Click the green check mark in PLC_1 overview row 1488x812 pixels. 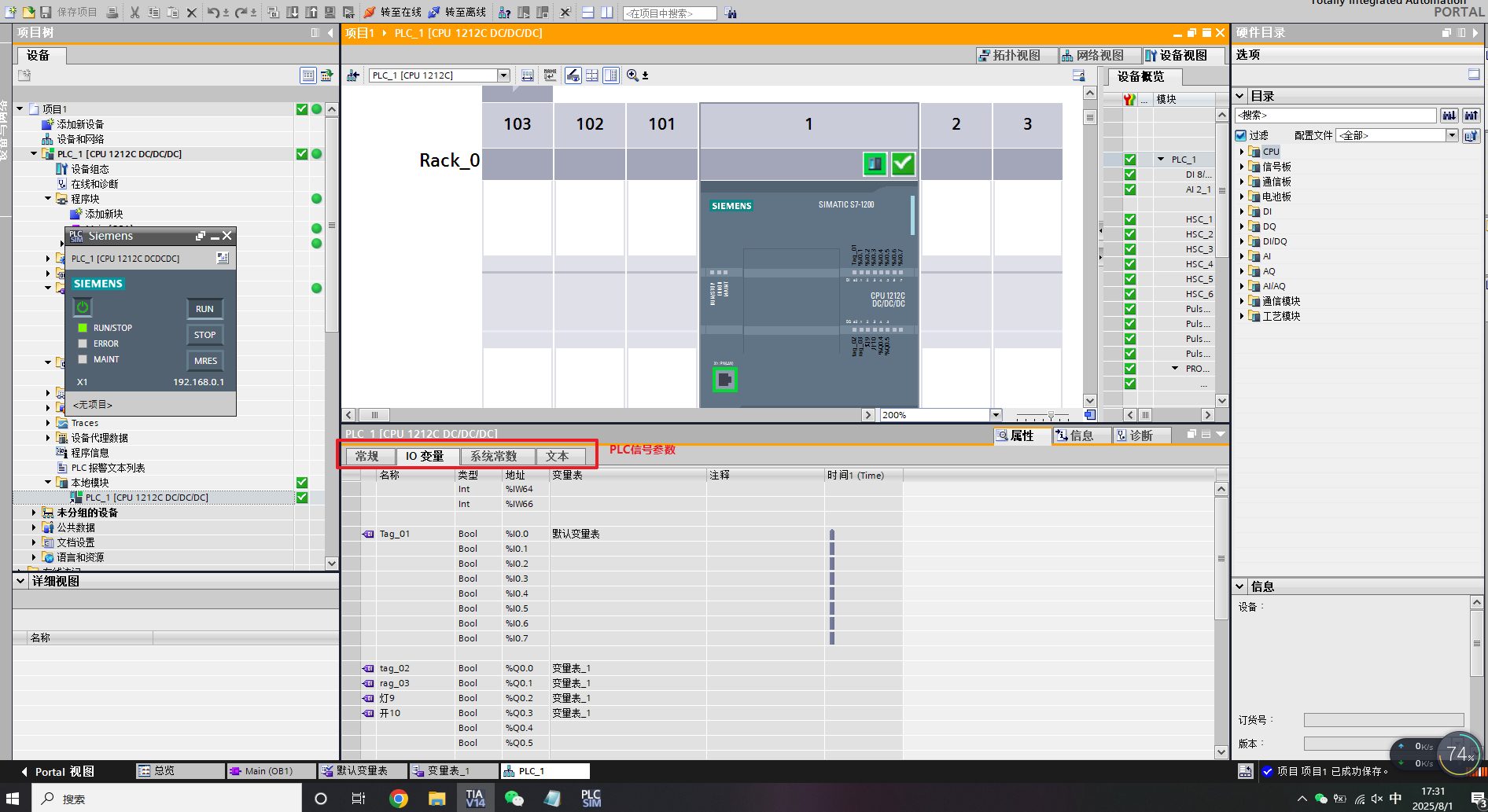click(x=1129, y=160)
